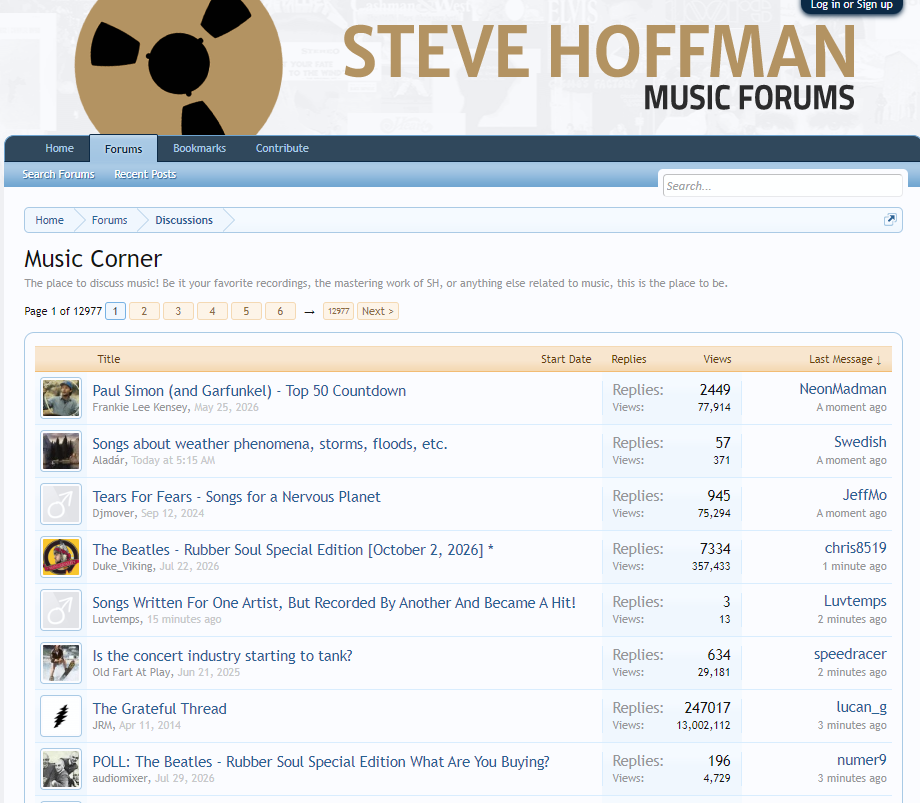Open NeonMadman's last message profile
The height and width of the screenshot is (803, 920).
pos(843,389)
